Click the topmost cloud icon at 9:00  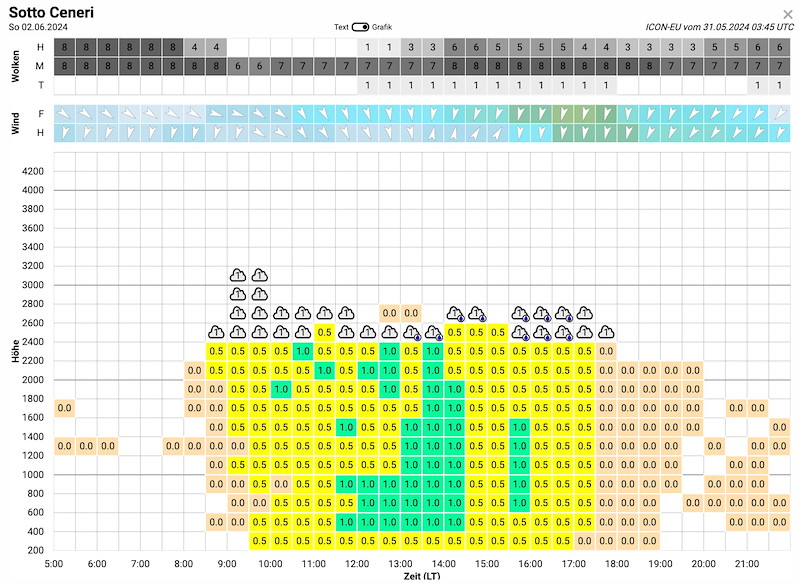point(238,275)
